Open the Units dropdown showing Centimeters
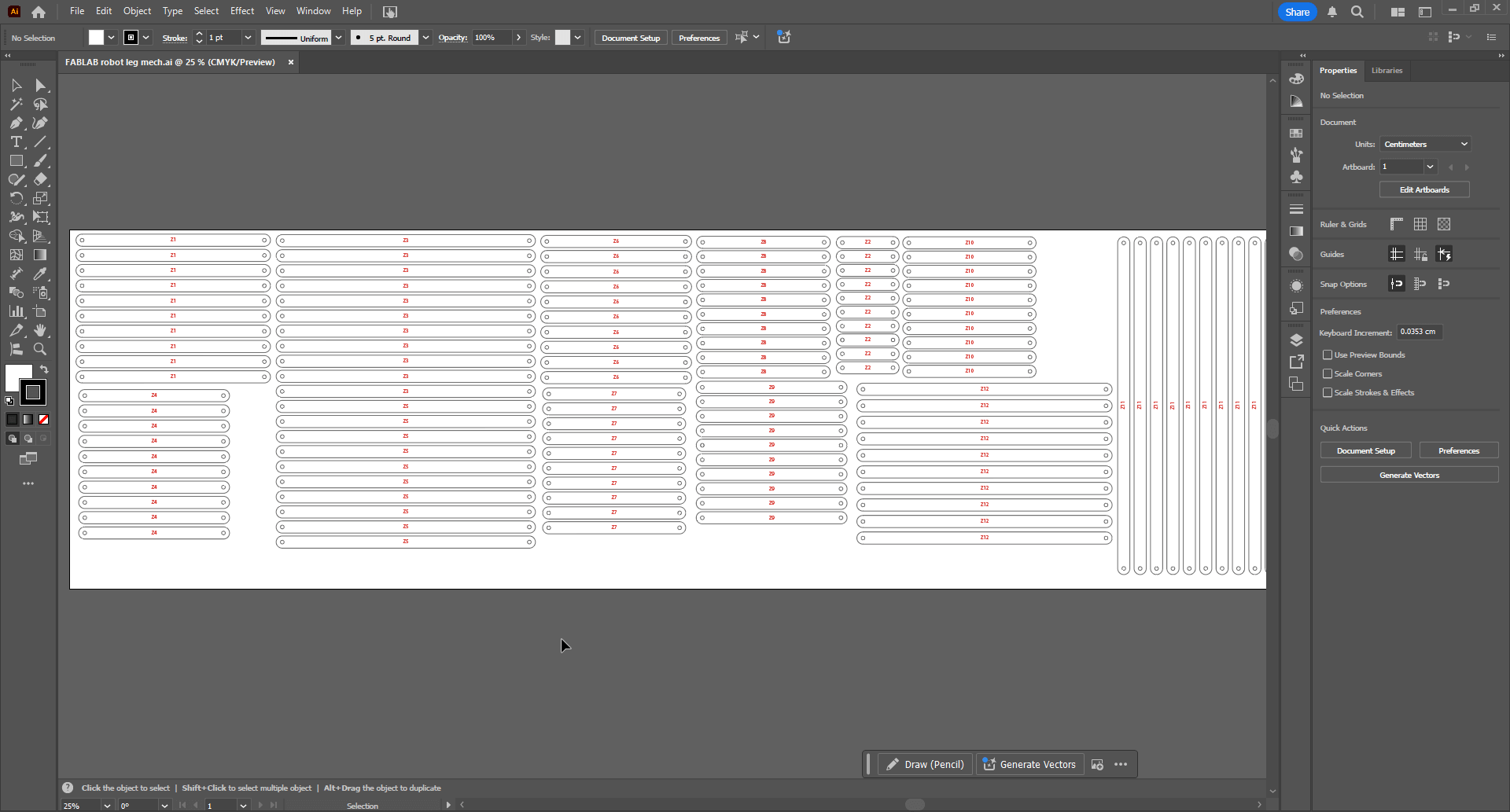Screen dimensions: 1510x812 1425,145
